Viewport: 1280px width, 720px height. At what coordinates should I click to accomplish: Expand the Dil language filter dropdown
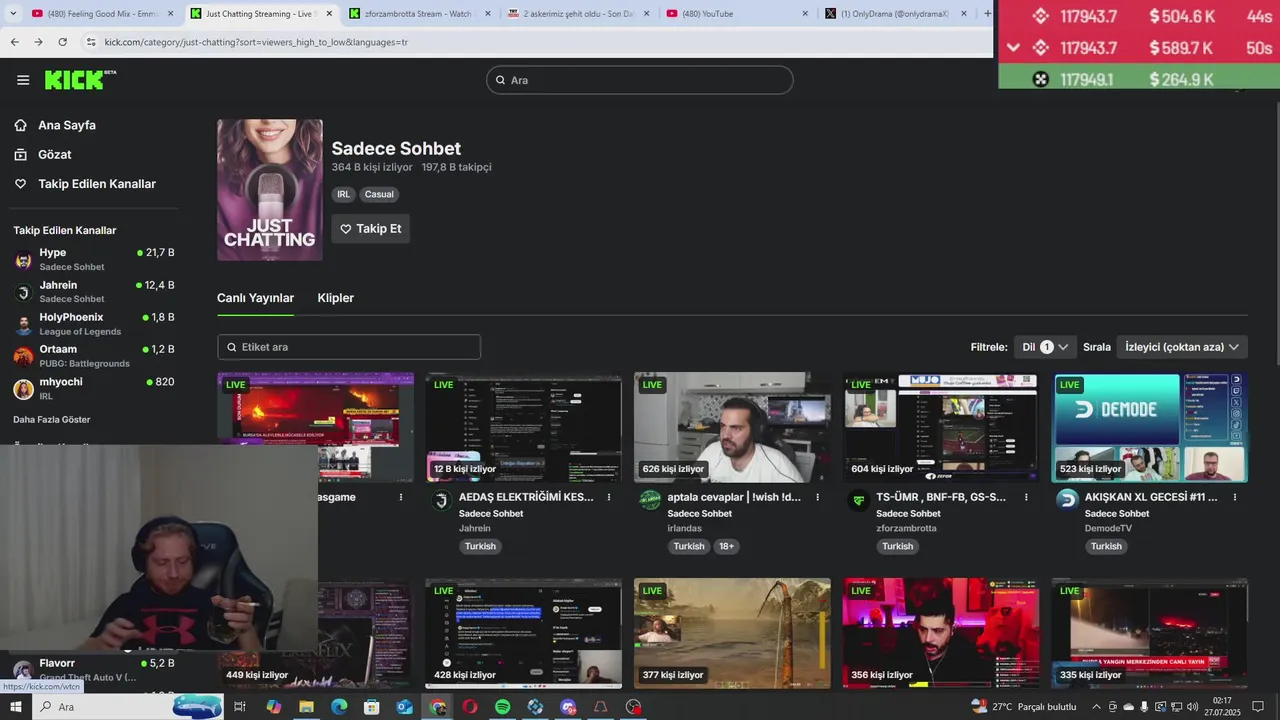point(1045,347)
